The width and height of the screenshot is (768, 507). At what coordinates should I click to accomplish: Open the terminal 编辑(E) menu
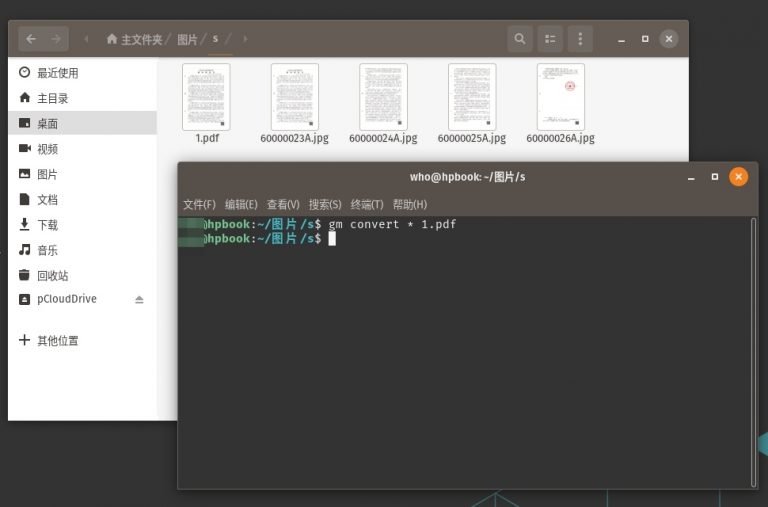click(x=241, y=204)
